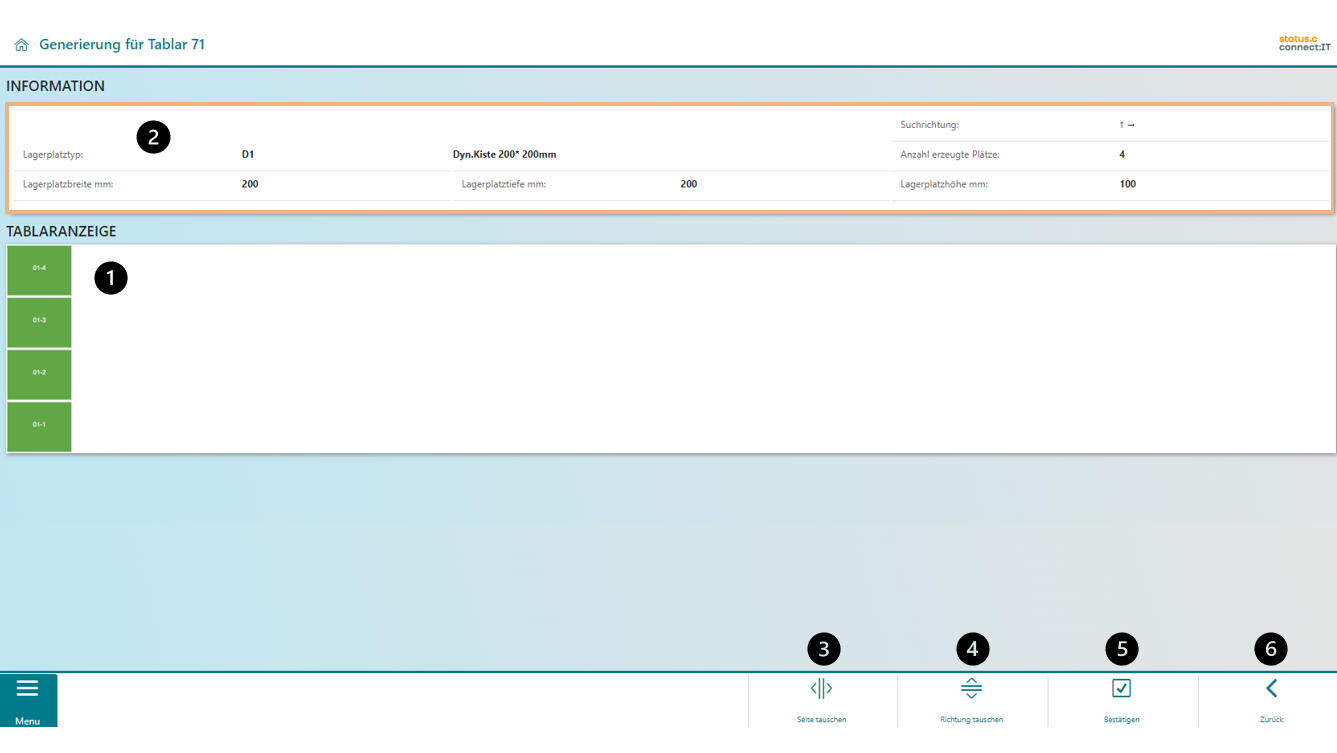
Task: Click the Lagerplatzhöhe mm value 100
Action: (1128, 184)
